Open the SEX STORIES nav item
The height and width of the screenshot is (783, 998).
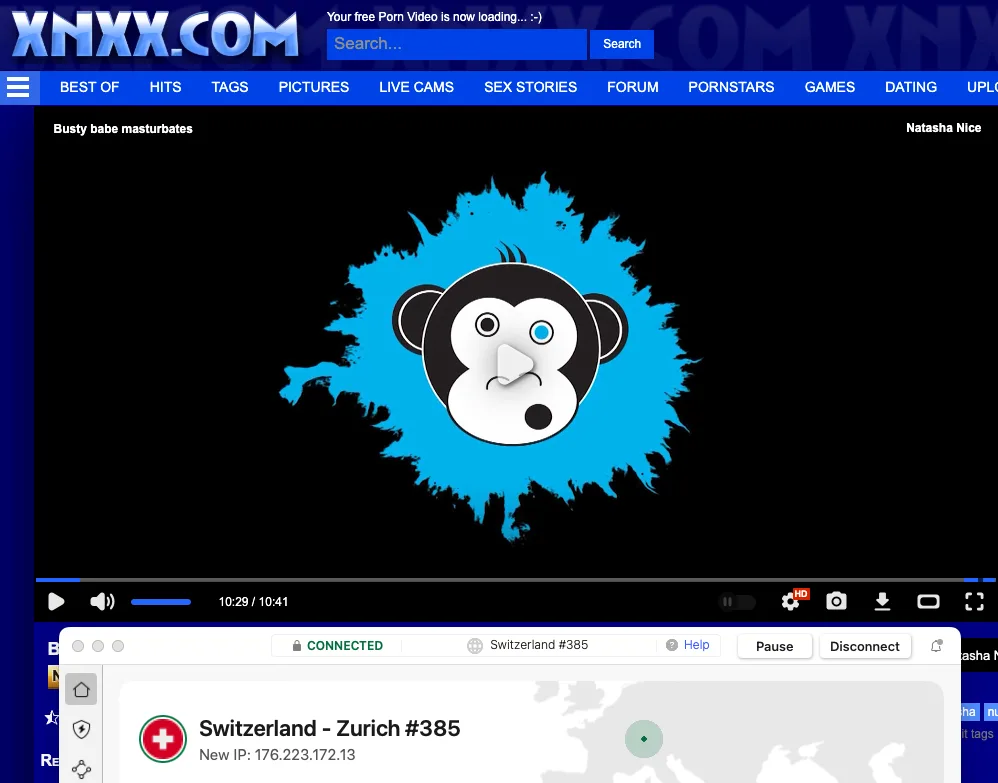530,87
